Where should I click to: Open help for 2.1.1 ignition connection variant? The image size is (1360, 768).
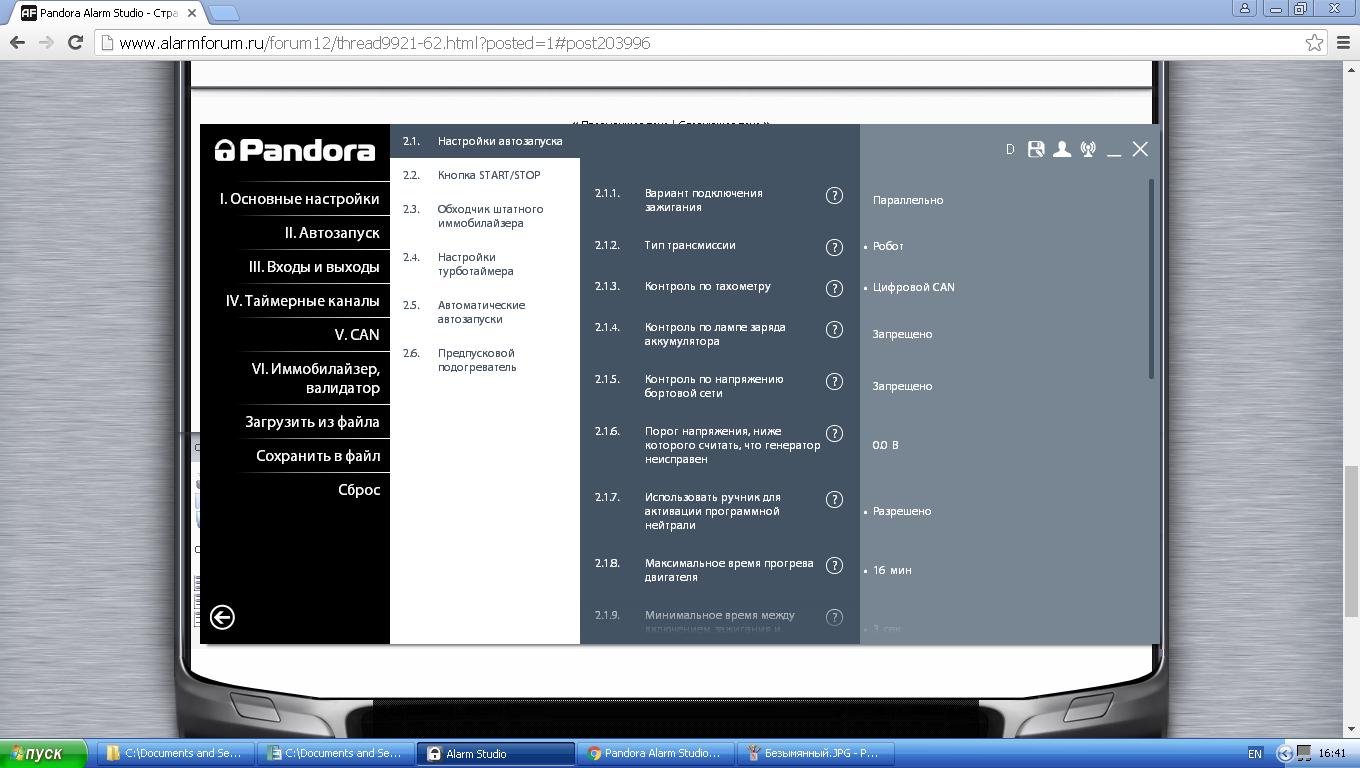[834, 195]
